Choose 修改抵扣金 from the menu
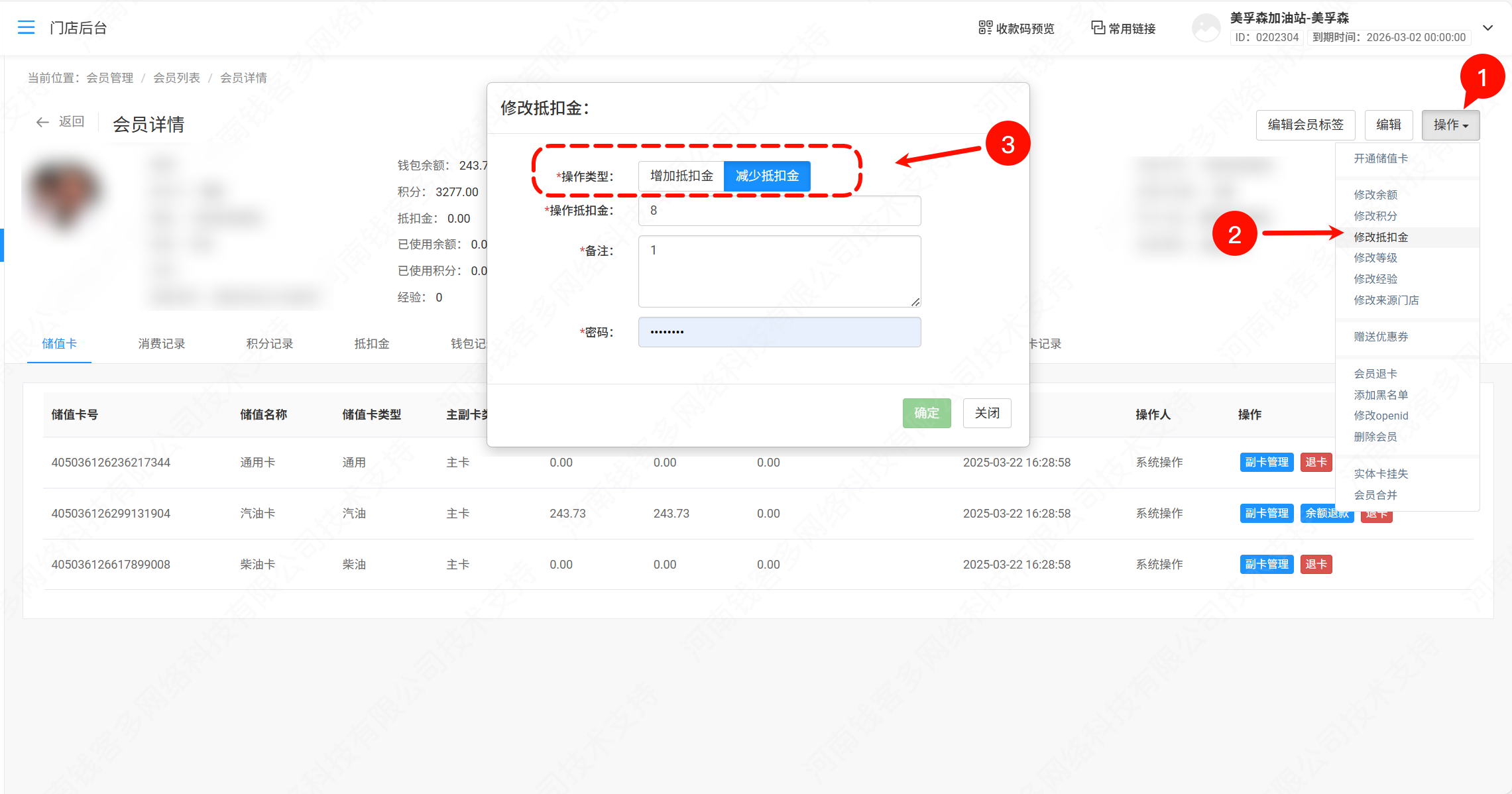Viewport: 1512px width, 794px height. 1381,237
